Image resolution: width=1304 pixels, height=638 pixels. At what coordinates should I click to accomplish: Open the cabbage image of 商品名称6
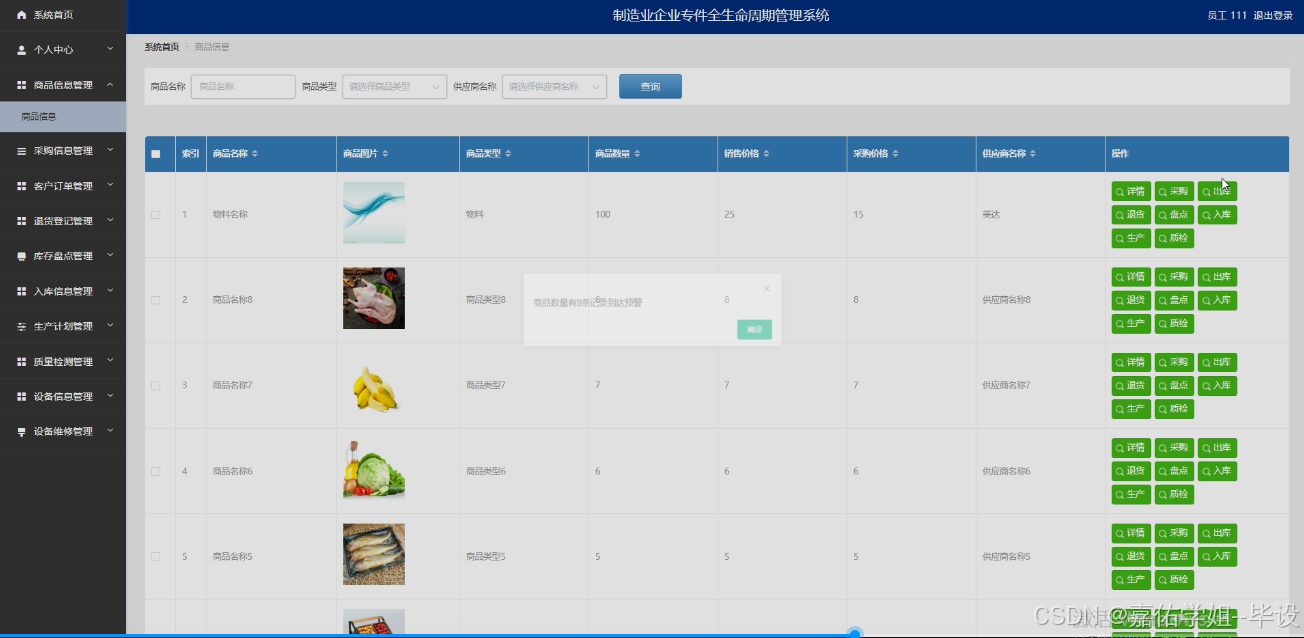click(x=374, y=469)
